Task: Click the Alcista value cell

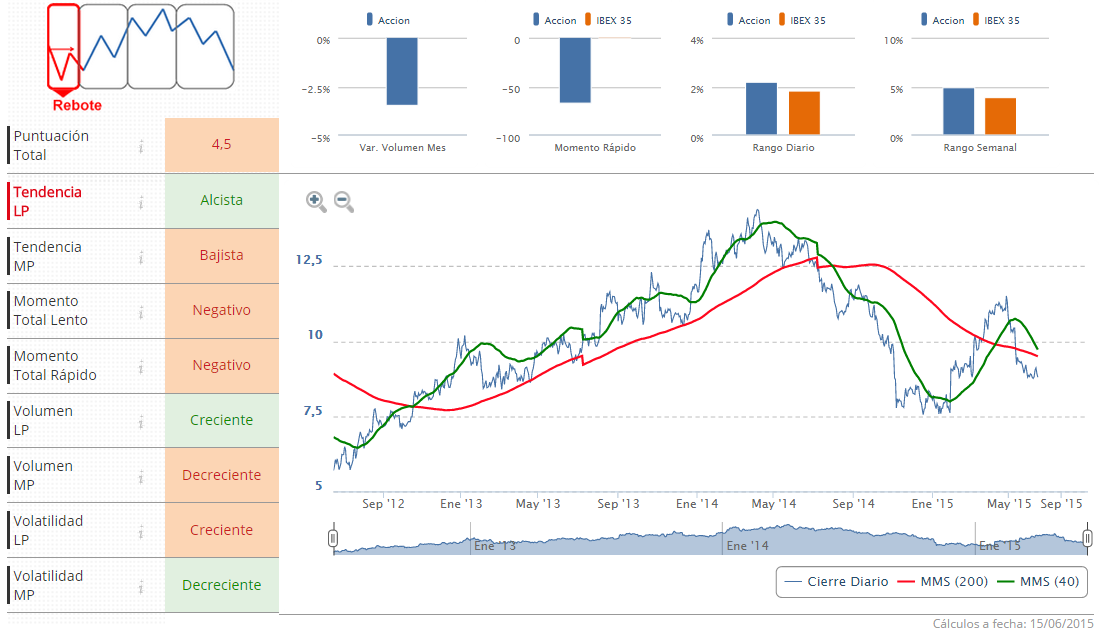Action: 222,200
